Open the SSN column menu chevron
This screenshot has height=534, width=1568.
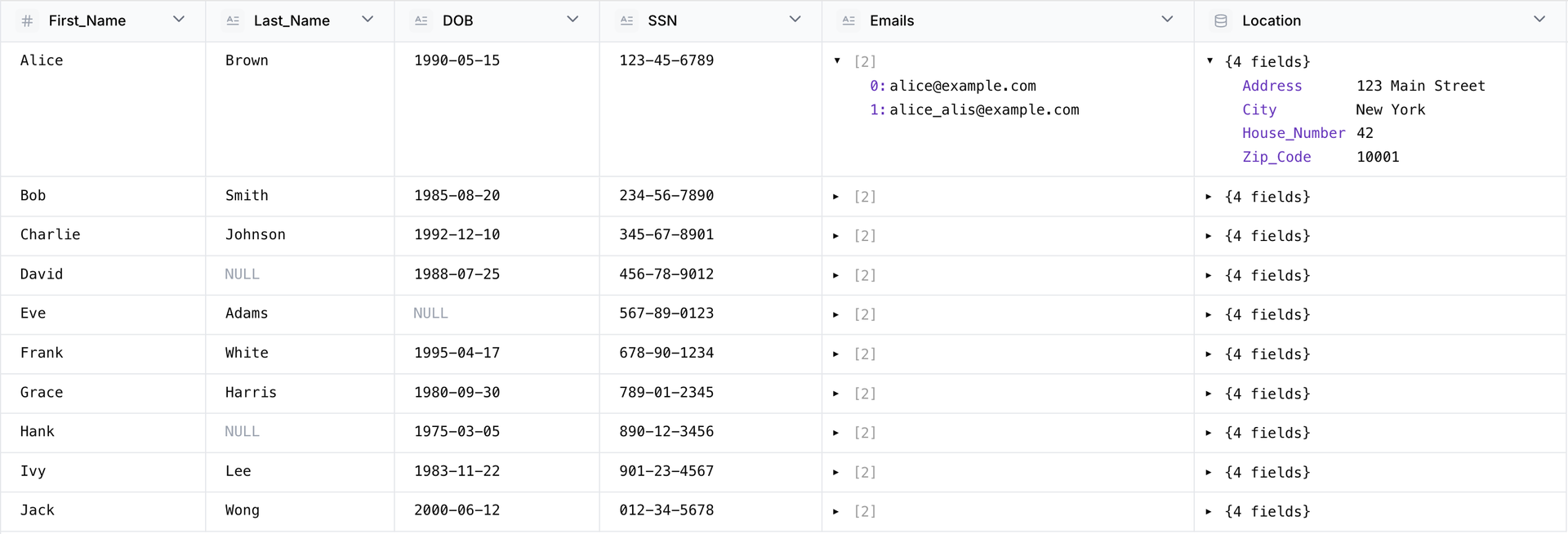[x=795, y=20]
